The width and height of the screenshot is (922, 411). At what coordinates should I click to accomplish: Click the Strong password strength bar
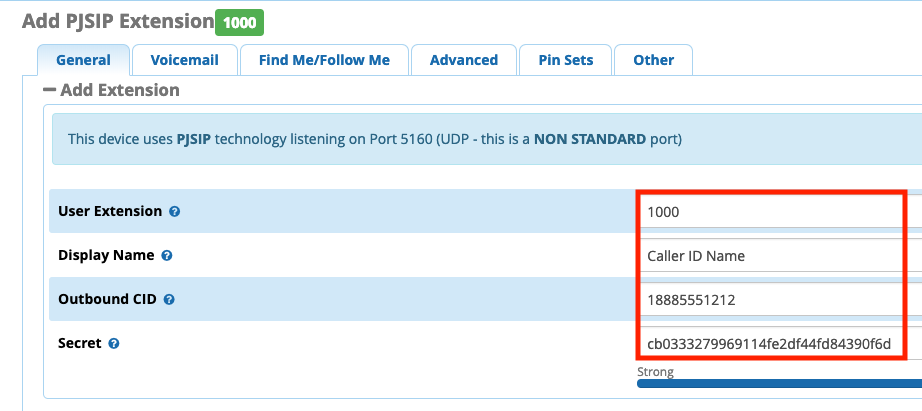tap(780, 384)
